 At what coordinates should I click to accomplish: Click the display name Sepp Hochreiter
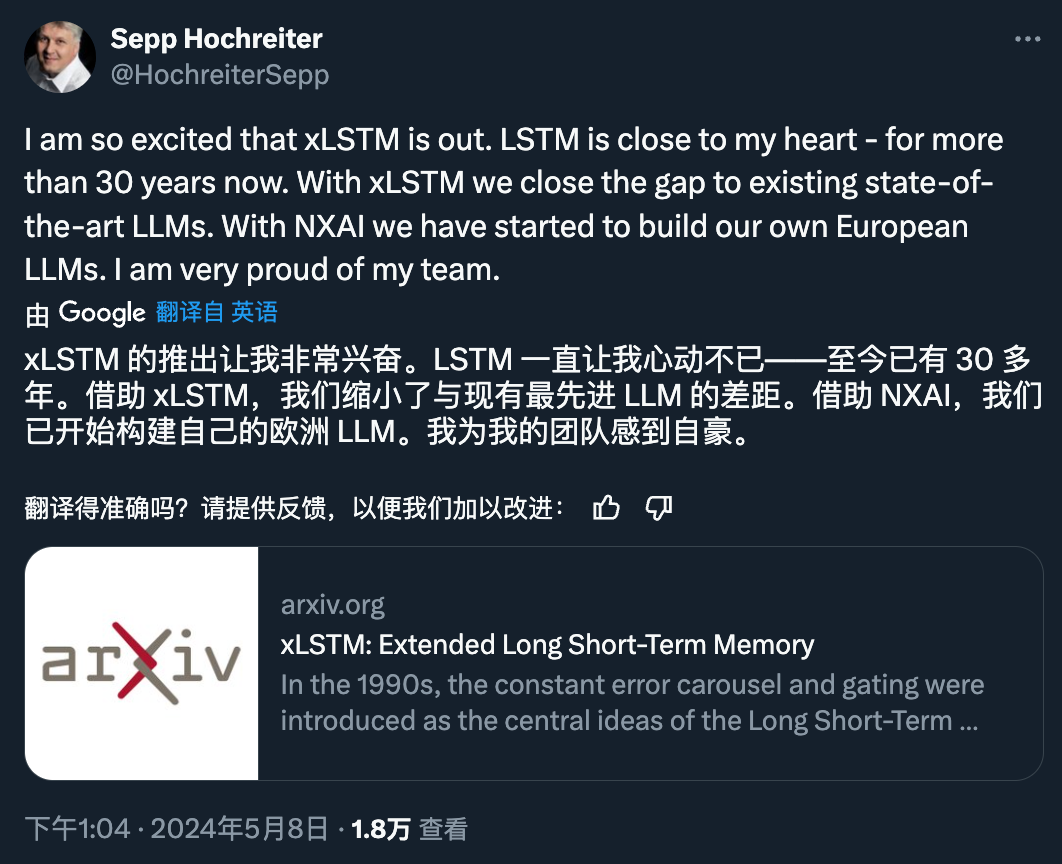click(x=217, y=38)
